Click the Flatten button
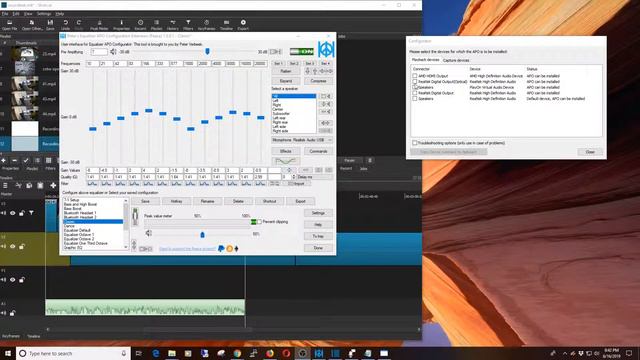This screenshot has width=640, height=360. click(x=286, y=71)
